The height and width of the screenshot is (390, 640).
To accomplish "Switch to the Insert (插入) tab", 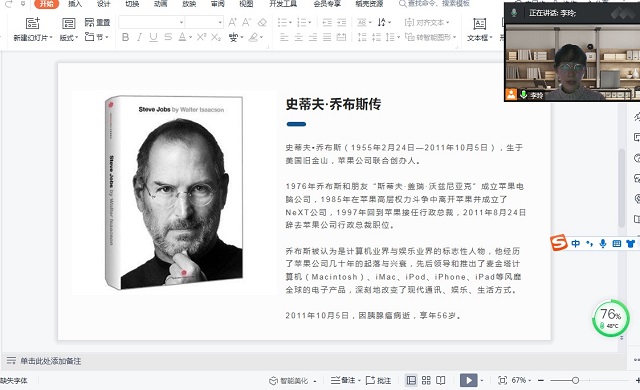I will pos(75,4).
